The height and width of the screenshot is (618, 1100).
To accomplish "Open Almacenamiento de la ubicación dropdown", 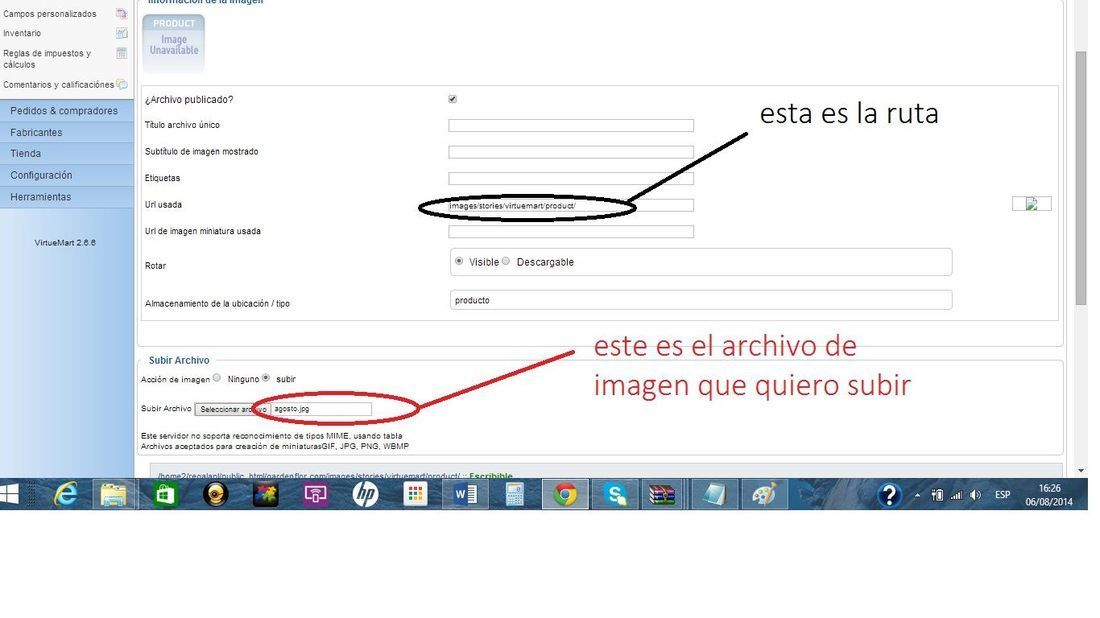I will coord(701,300).
